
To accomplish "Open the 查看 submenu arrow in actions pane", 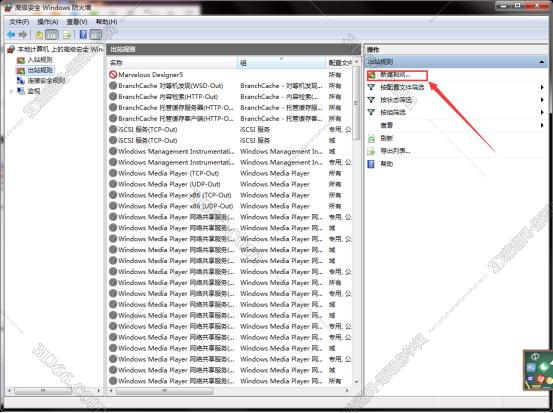I will pyautogui.click(x=542, y=125).
